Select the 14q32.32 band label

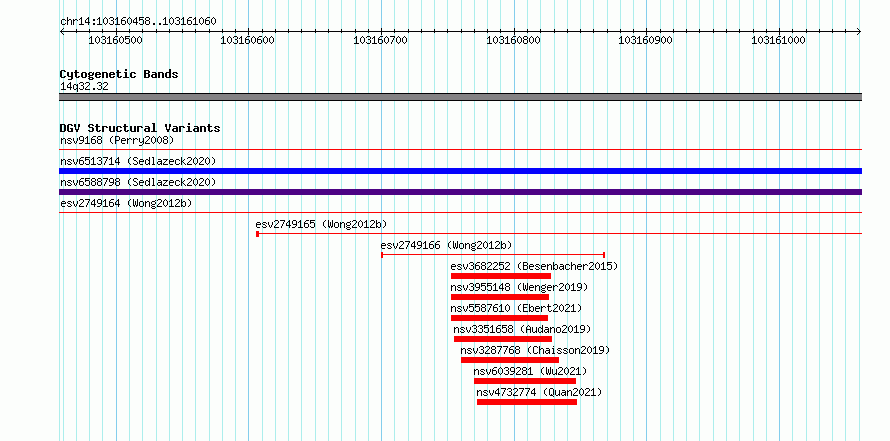click(x=84, y=87)
